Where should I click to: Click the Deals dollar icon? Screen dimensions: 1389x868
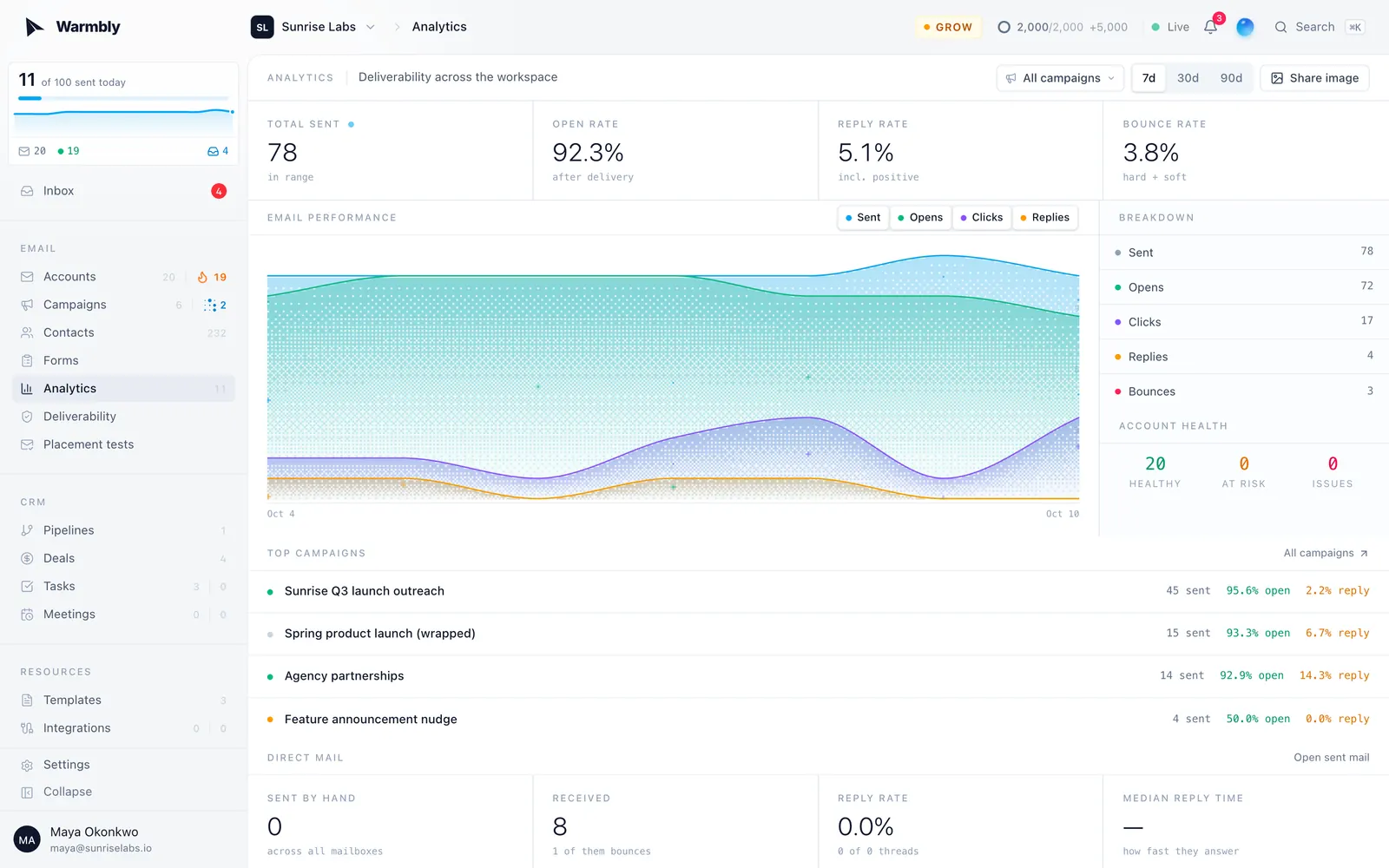[x=27, y=558]
